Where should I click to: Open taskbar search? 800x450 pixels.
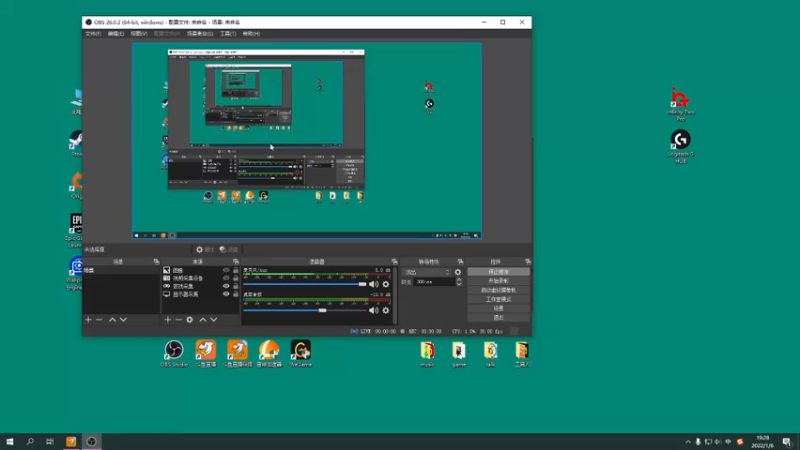pos(30,442)
